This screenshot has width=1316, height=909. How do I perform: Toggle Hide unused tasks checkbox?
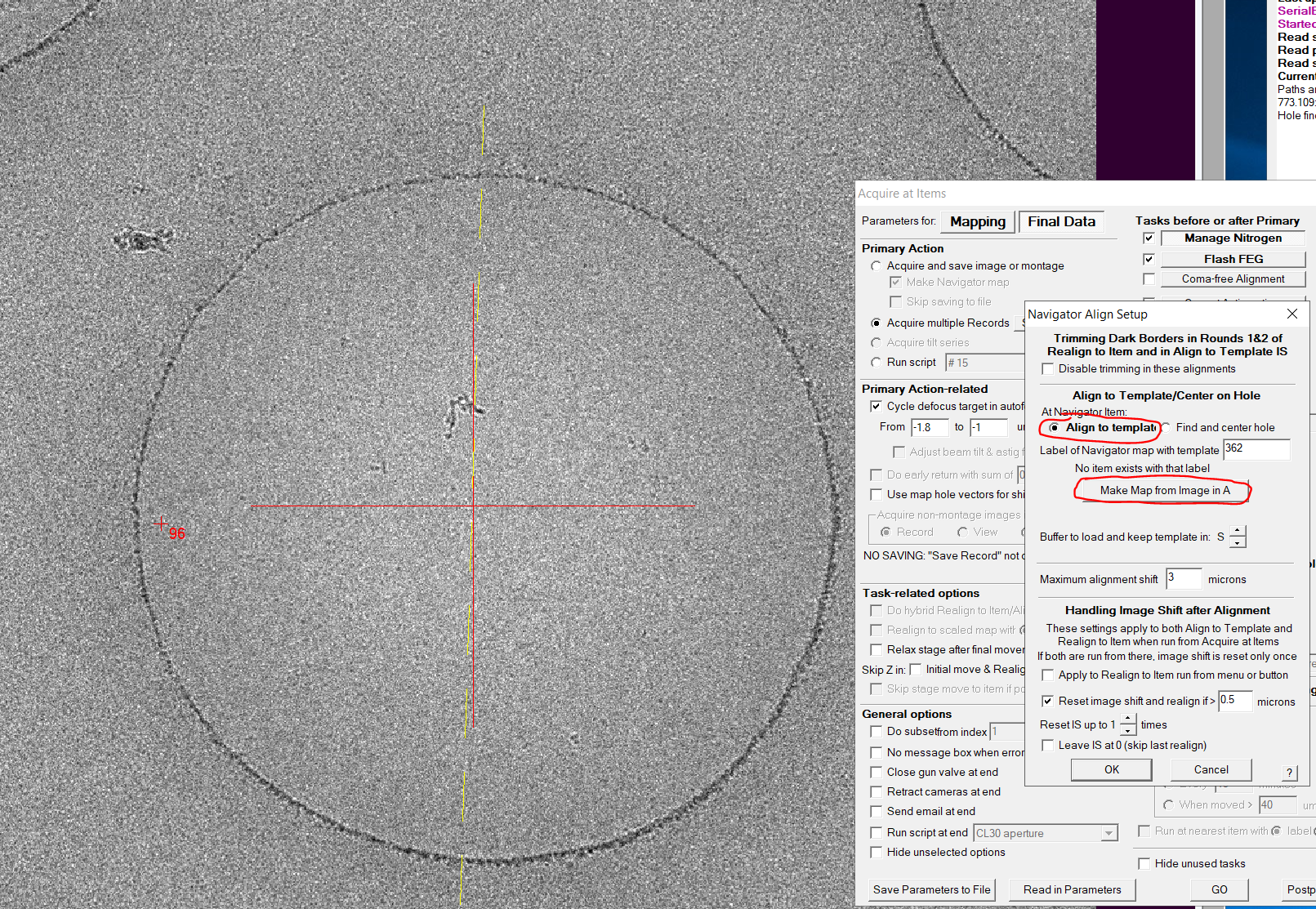pos(1144,864)
